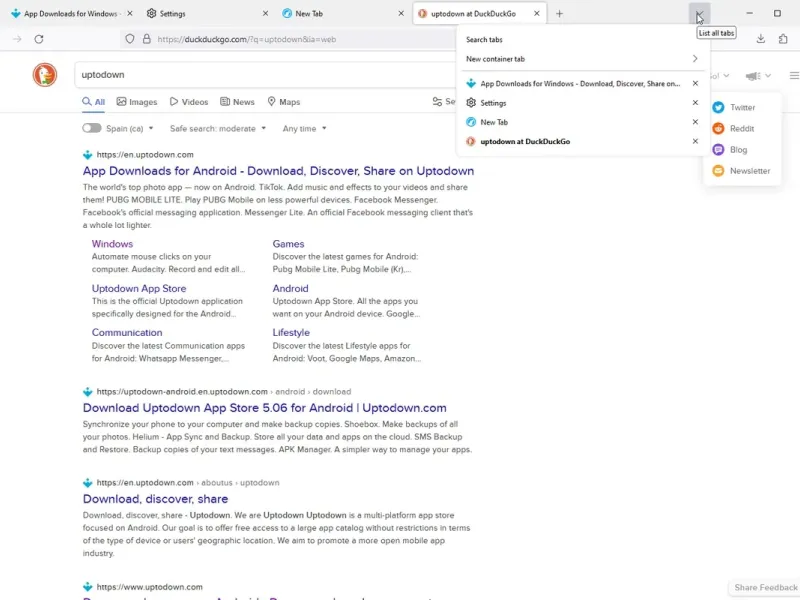This screenshot has width=800, height=600.
Task: Open App Downloads for Android result
Action: [x=279, y=171]
